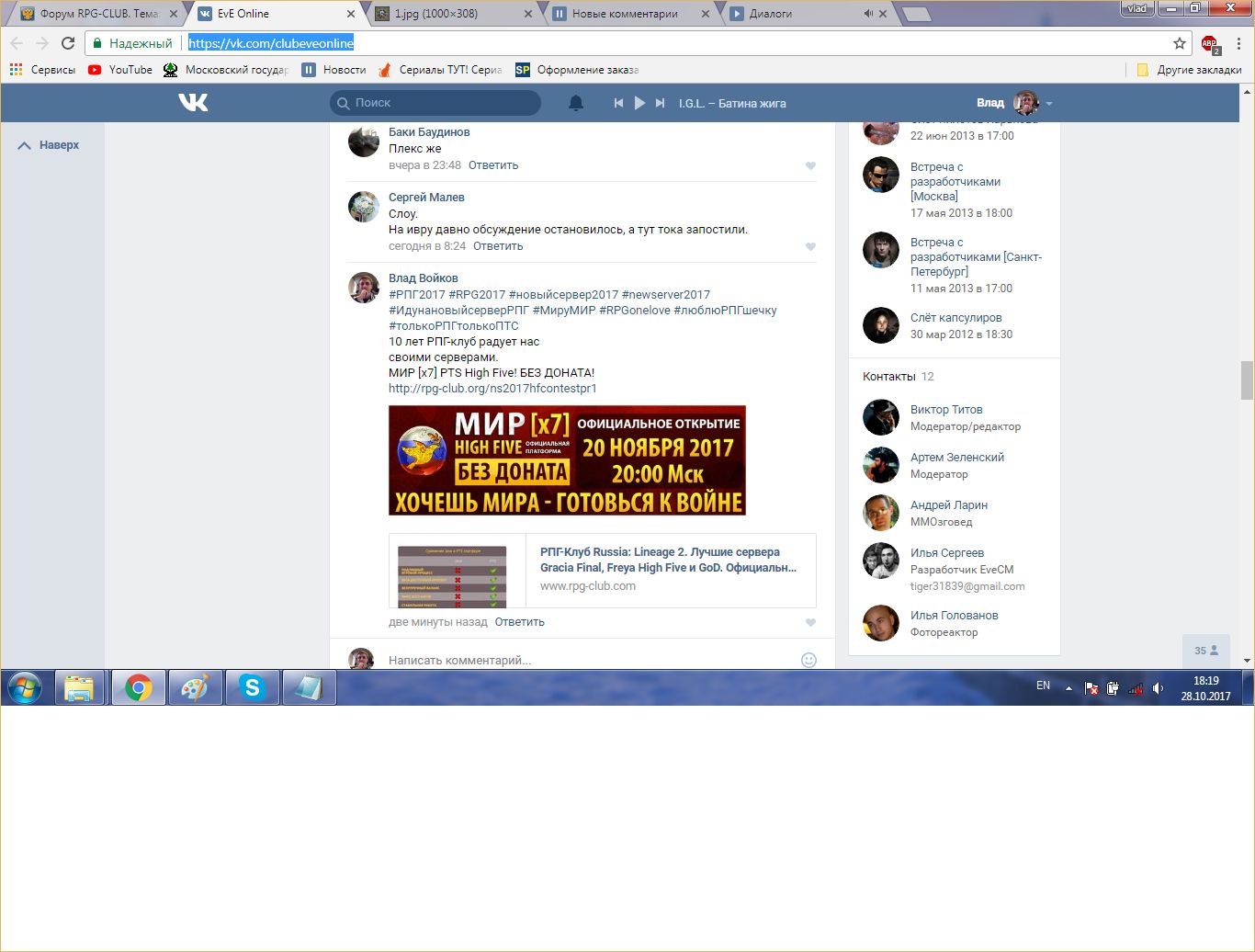
Task: Play the I.G.L. track in header
Action: 639,103
